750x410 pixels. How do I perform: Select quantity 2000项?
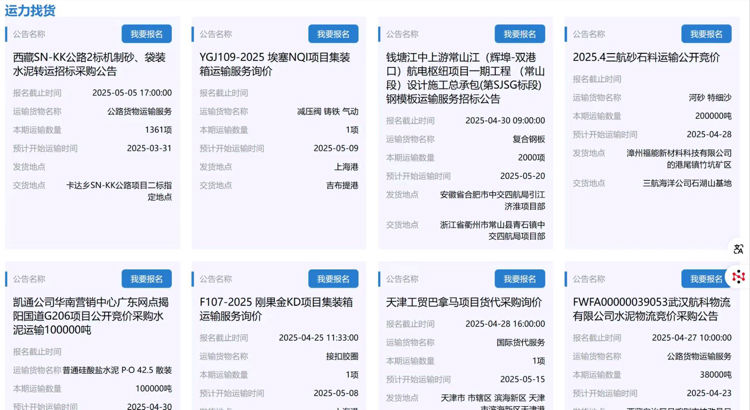(531, 157)
